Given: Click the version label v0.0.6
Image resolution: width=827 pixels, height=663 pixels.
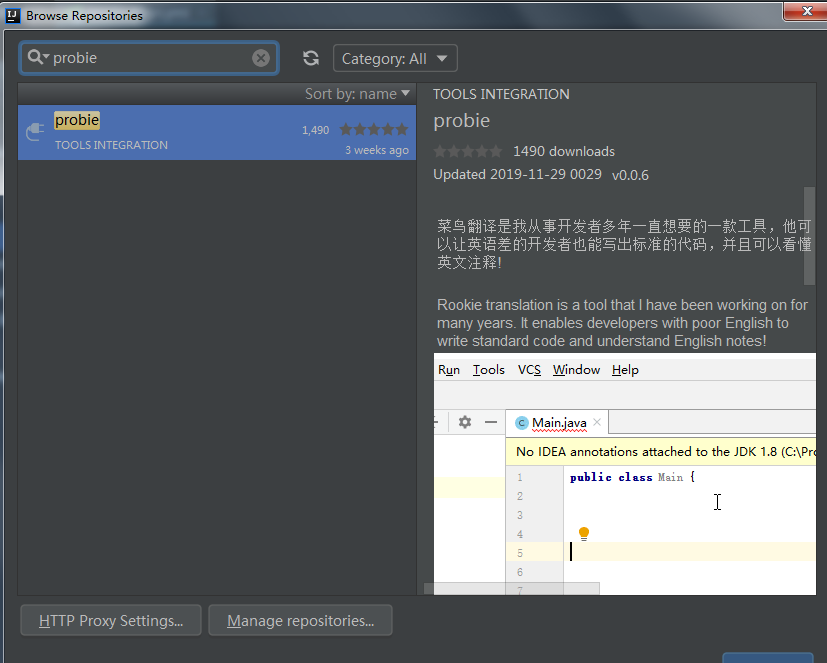Looking at the screenshot, I should click(x=630, y=175).
